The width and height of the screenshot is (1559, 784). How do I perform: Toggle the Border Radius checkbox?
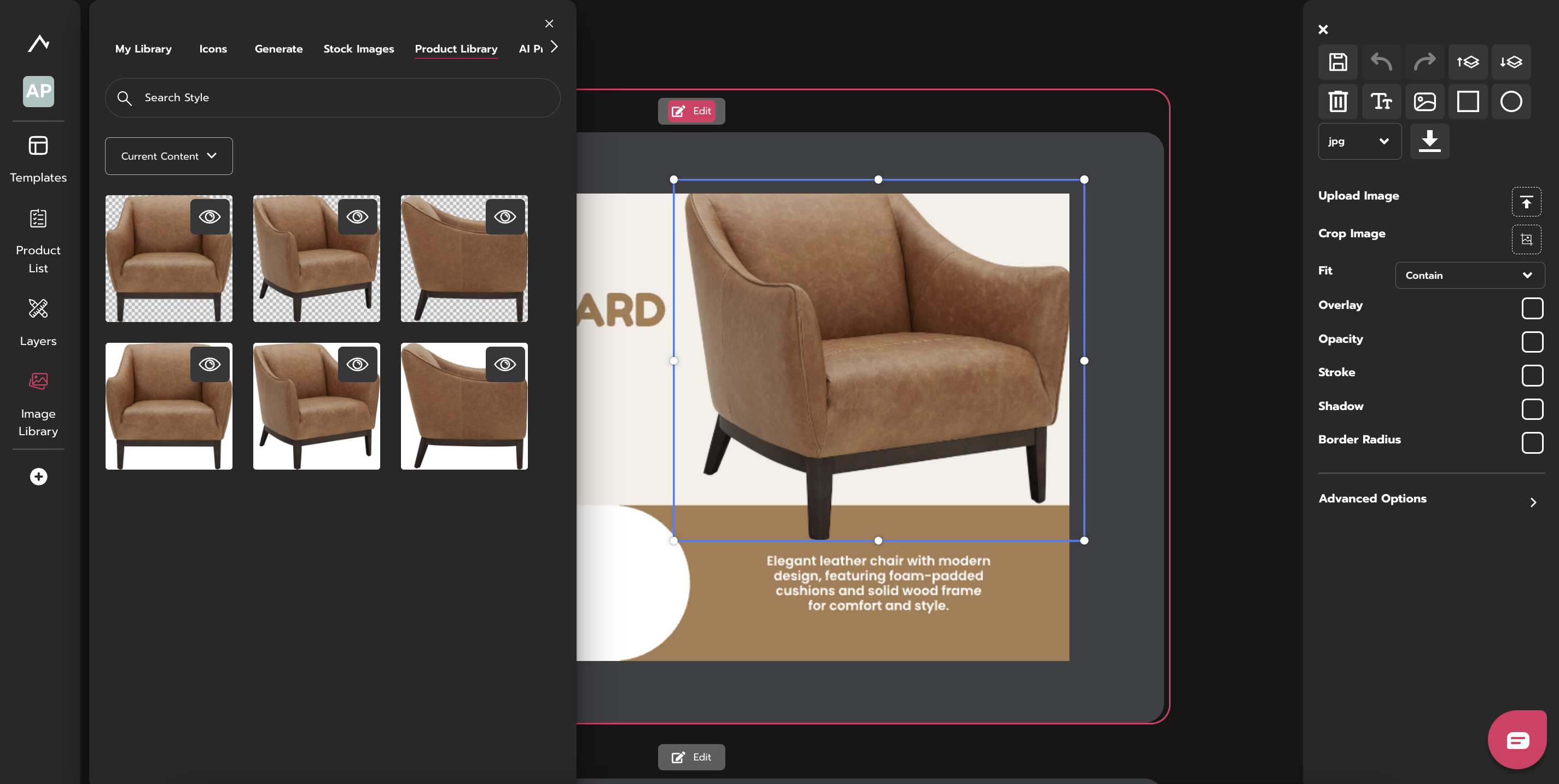pos(1532,442)
